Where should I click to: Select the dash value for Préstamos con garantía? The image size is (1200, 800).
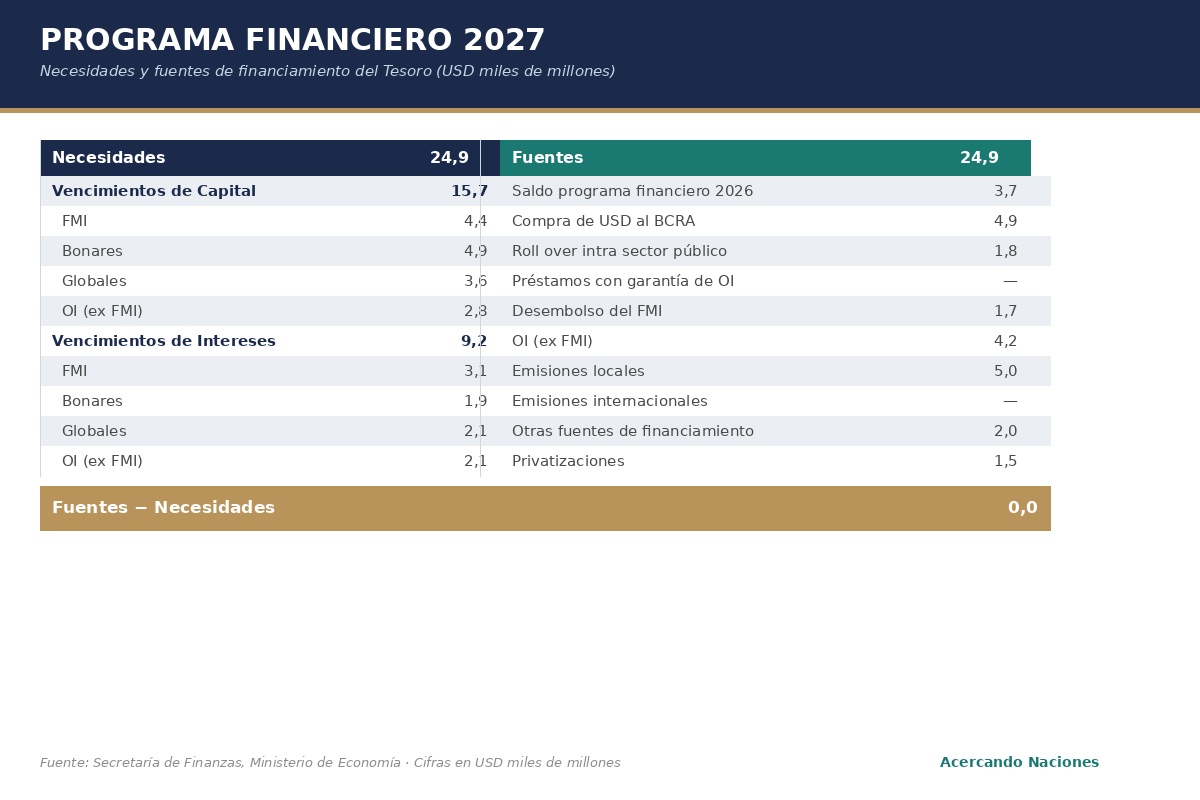1010,281
